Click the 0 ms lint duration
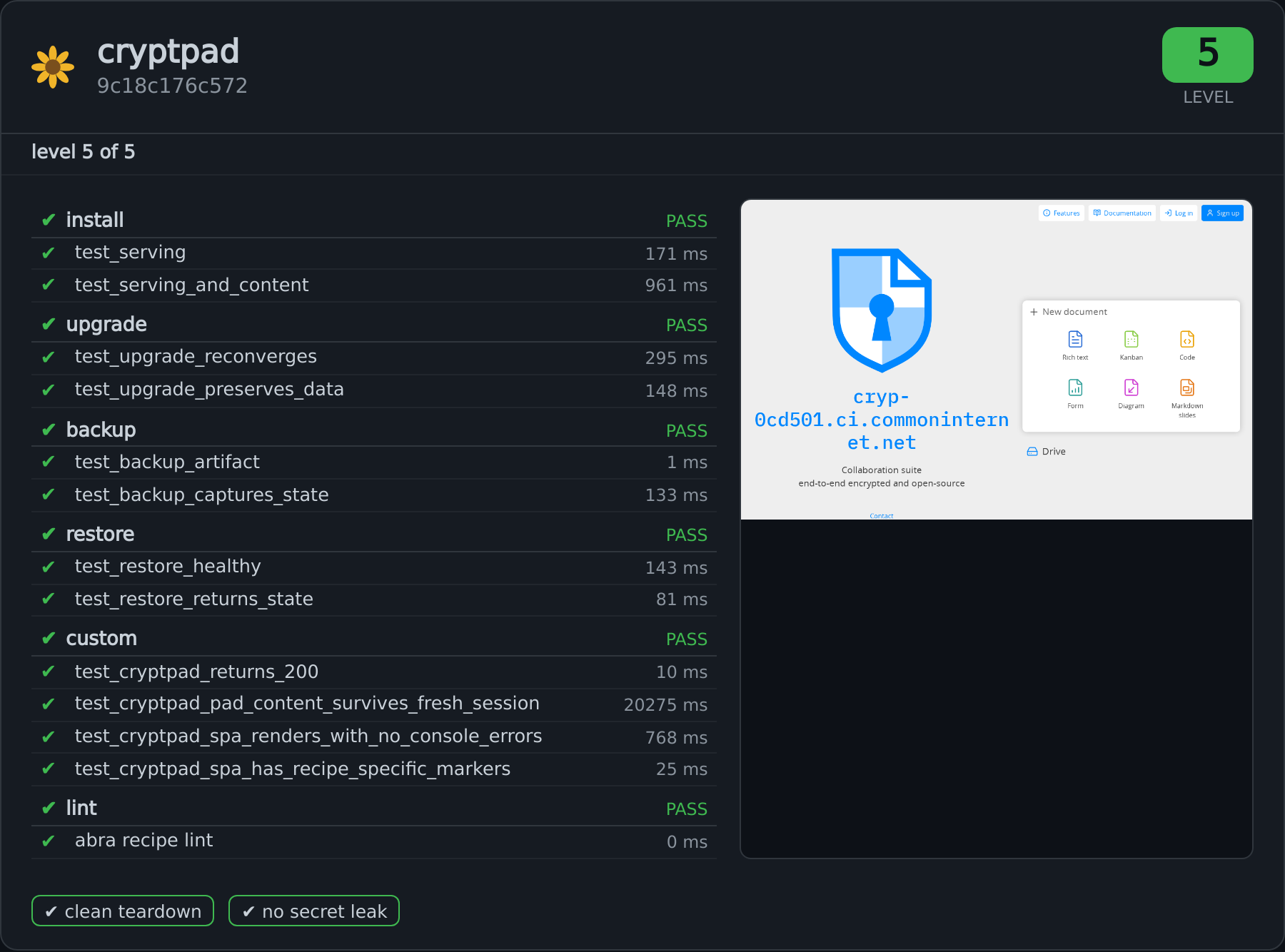The width and height of the screenshot is (1285, 952). point(687,841)
